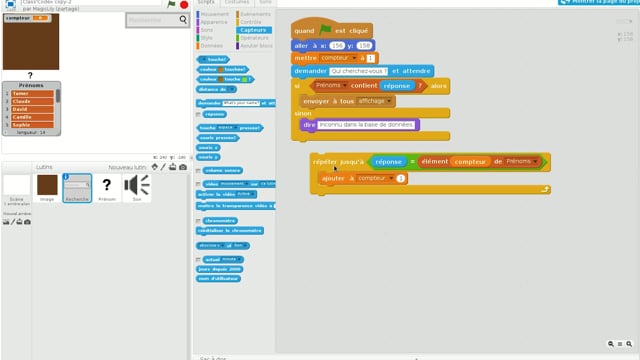
Task: Open dropdown on actuel minute block
Action: (x=238, y=260)
